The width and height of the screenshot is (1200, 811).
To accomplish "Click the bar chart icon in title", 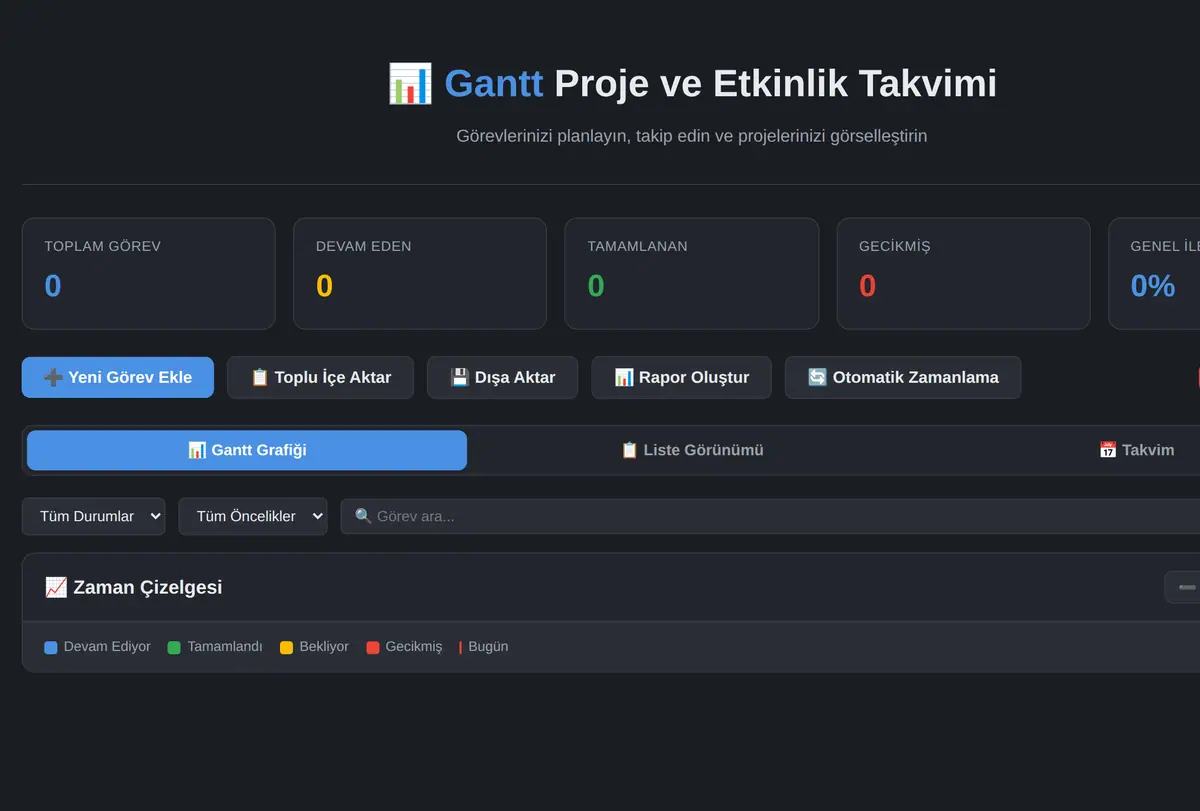I will (x=410, y=84).
